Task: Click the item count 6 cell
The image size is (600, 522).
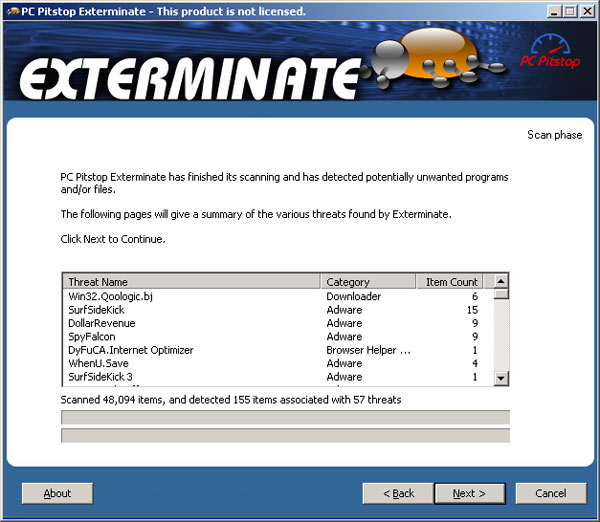Action: 475,296
